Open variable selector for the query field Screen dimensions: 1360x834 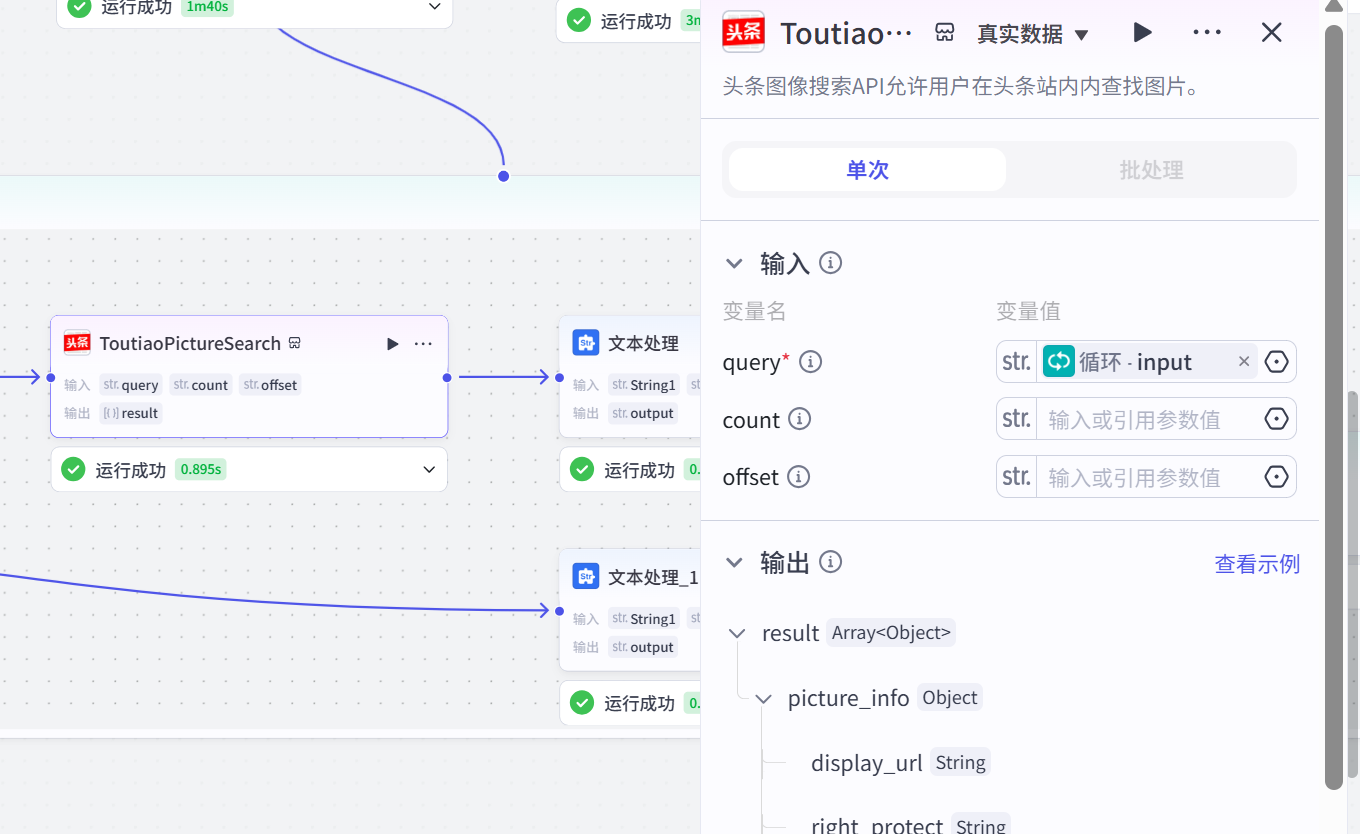point(1277,362)
